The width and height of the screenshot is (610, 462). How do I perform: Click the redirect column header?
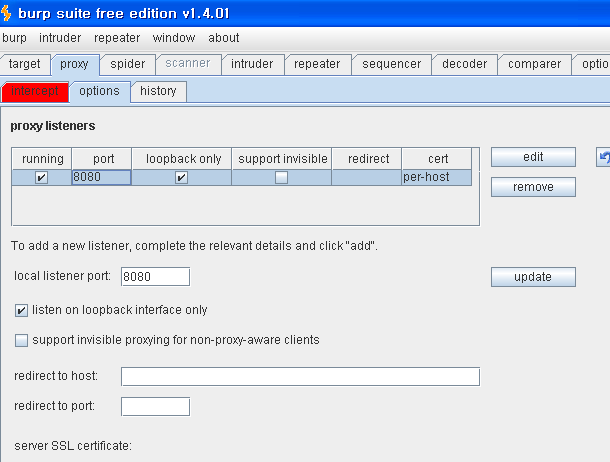[x=366, y=159]
